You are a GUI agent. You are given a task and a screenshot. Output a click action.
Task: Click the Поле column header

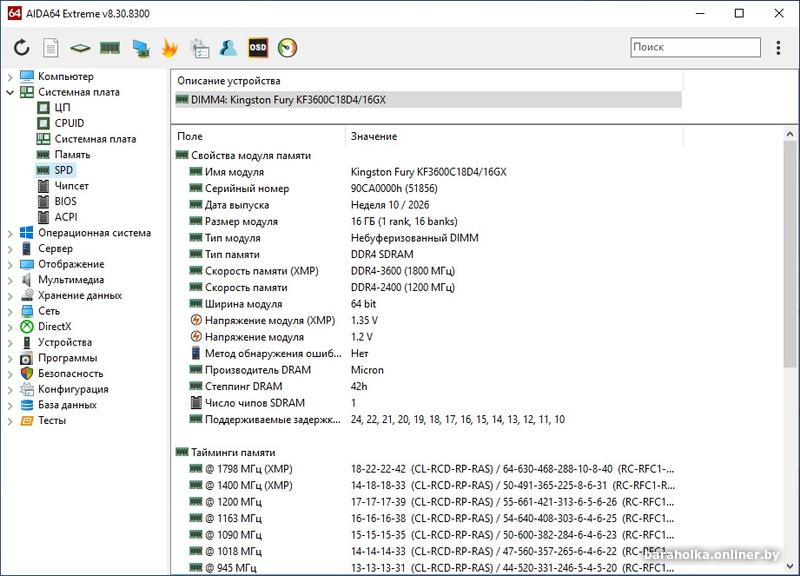[190, 136]
